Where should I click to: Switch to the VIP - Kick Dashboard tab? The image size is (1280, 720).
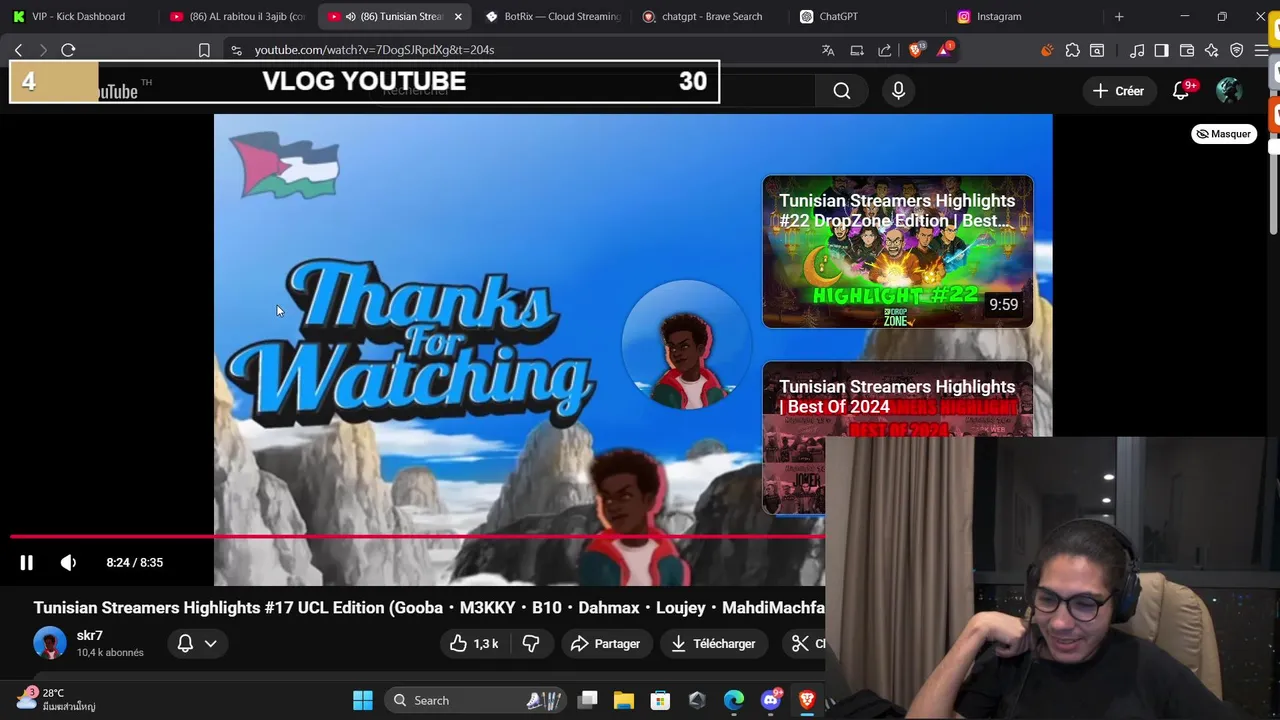coord(78,16)
